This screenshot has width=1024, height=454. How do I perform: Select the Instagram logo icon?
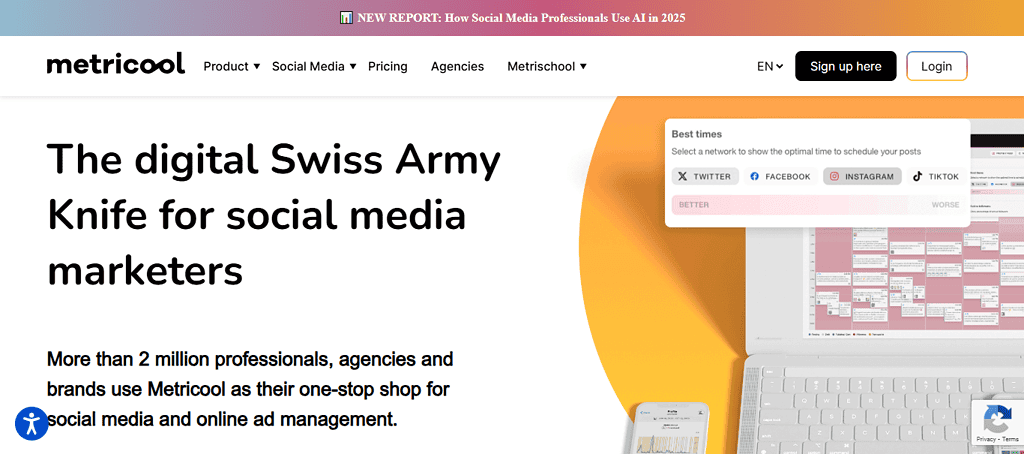point(834,176)
